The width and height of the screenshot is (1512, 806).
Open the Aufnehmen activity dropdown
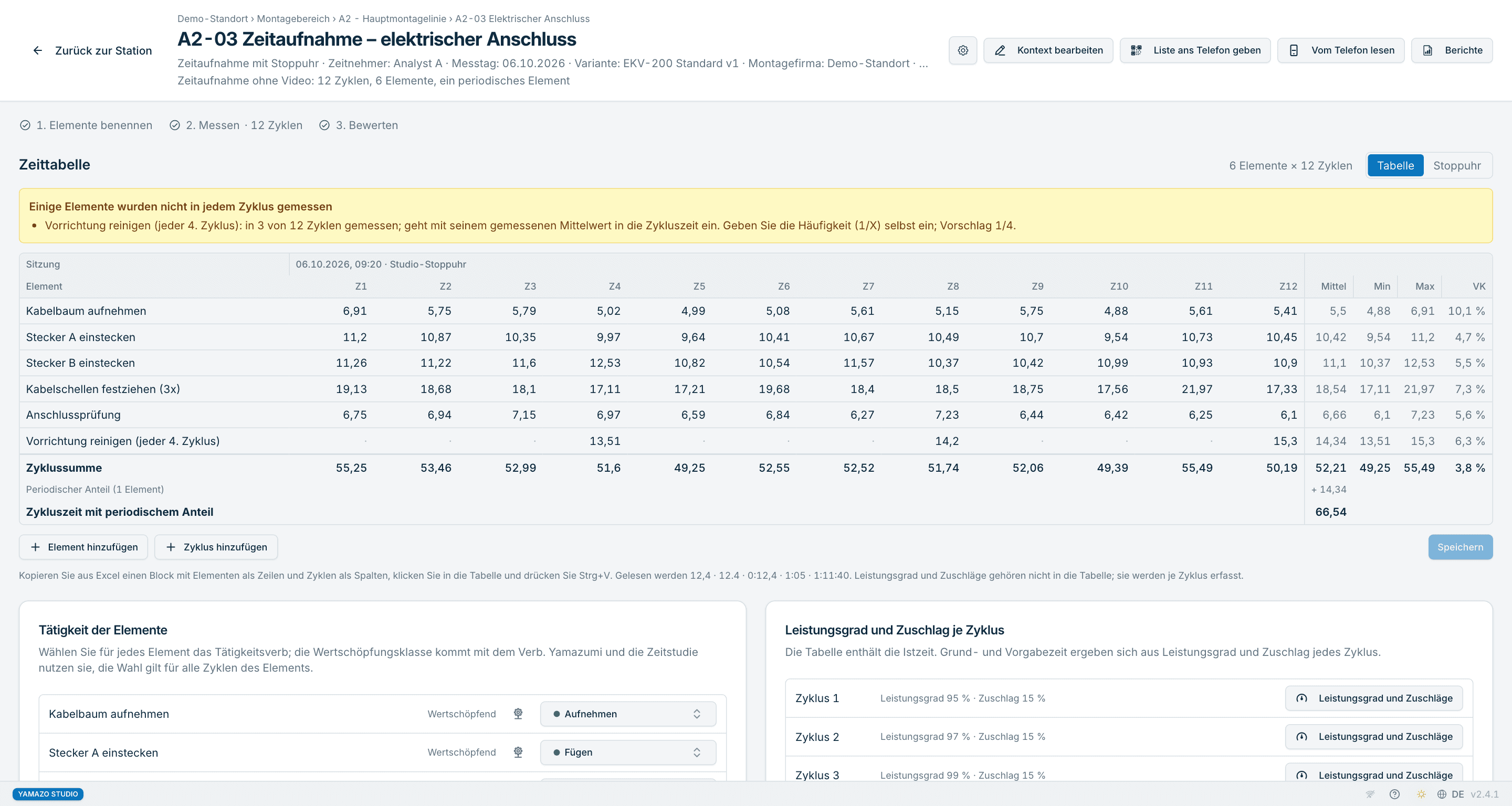[627, 714]
